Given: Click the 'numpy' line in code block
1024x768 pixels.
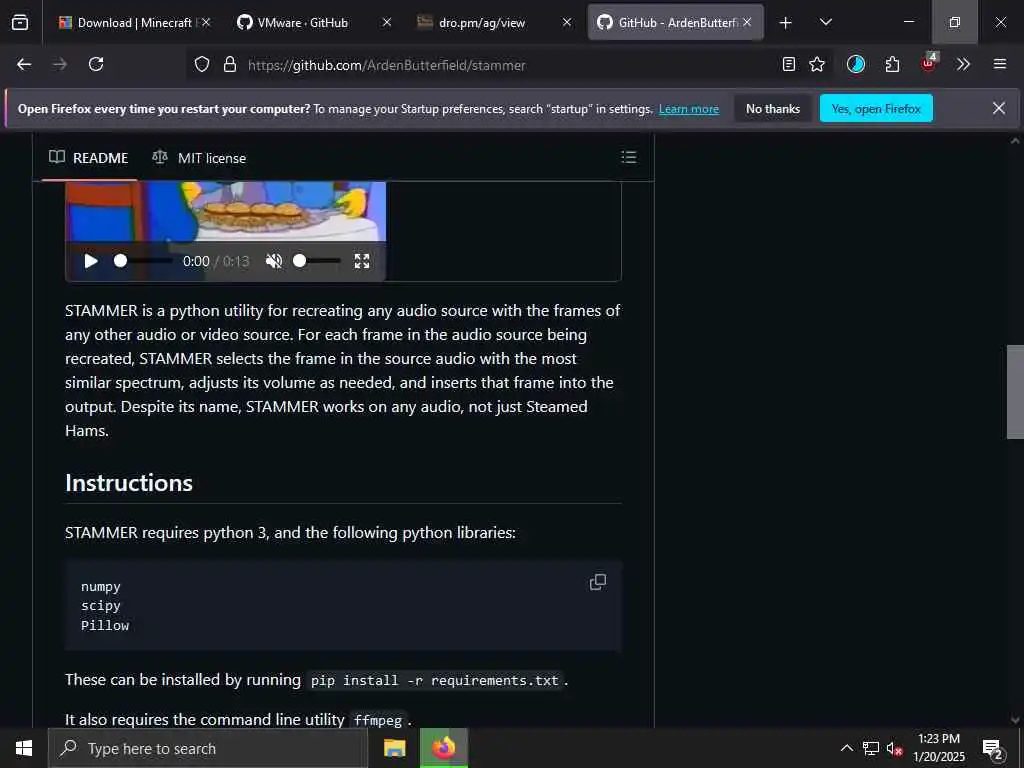Looking at the screenshot, I should [x=101, y=586].
